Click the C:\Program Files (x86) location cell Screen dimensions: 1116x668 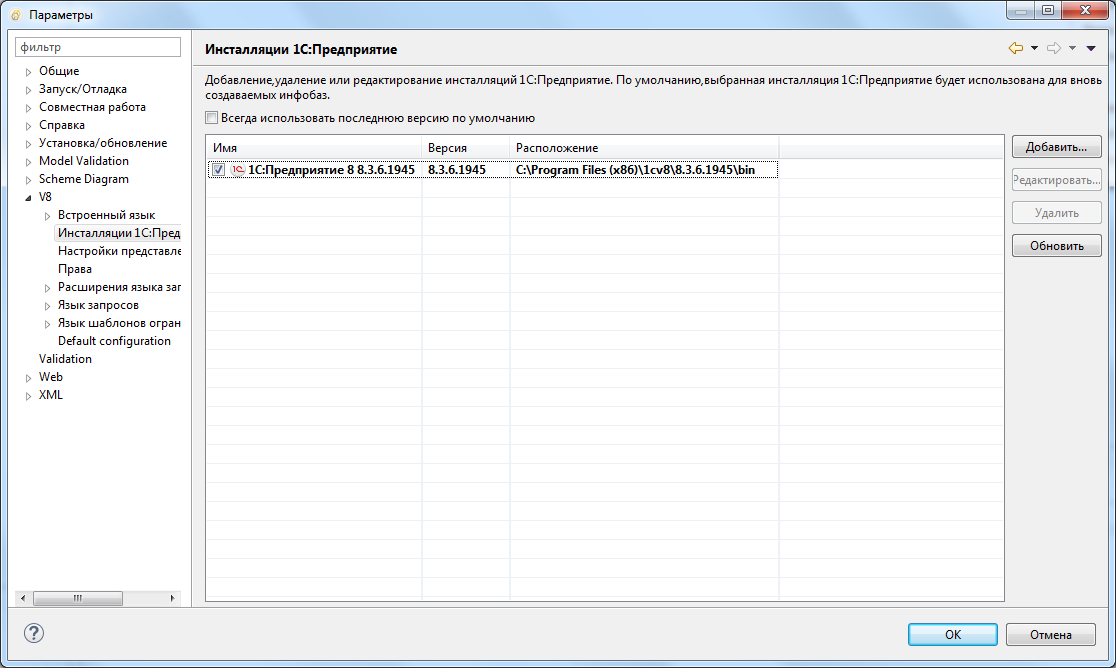pos(635,170)
